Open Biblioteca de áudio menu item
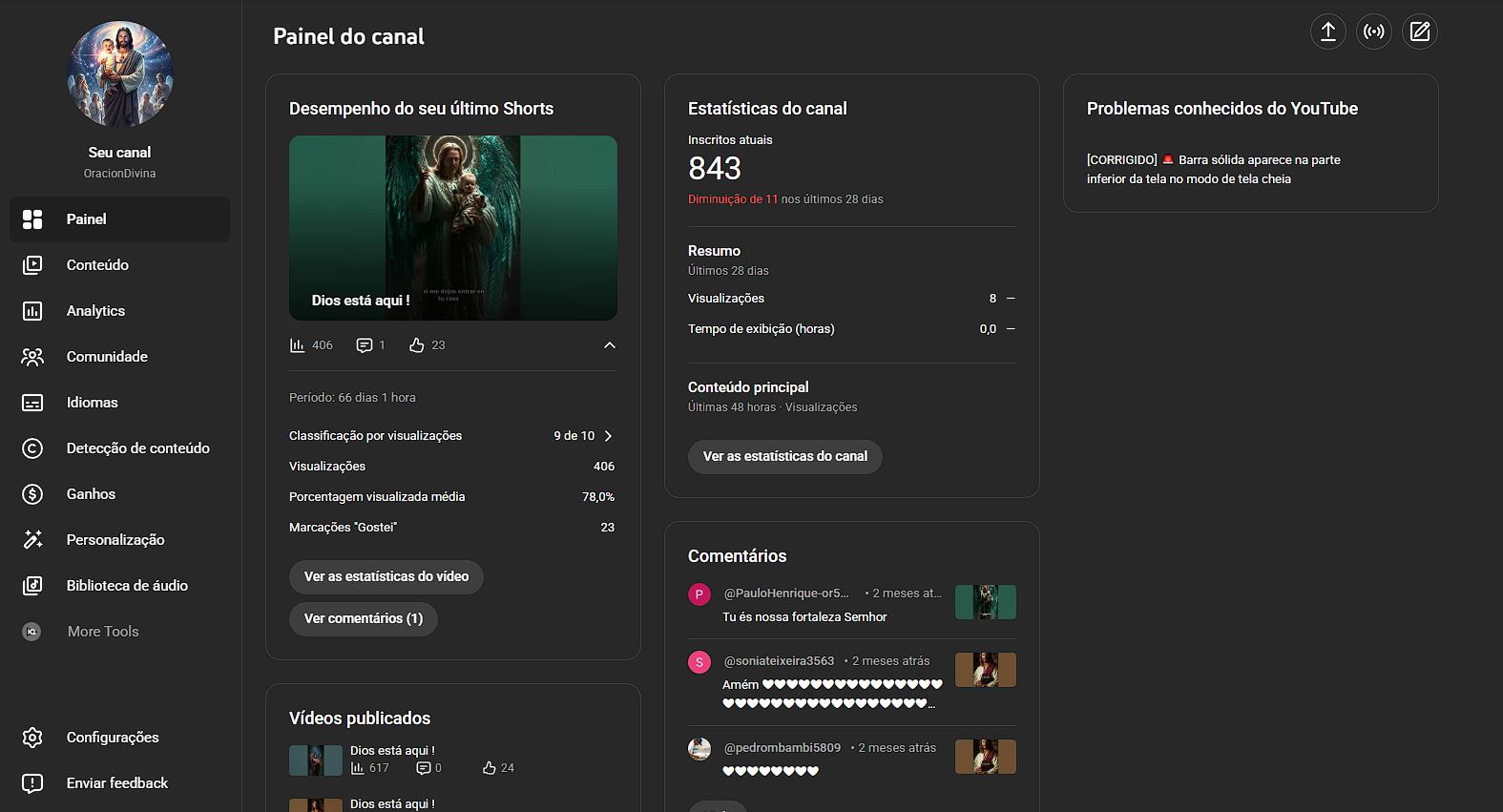 tap(120, 586)
